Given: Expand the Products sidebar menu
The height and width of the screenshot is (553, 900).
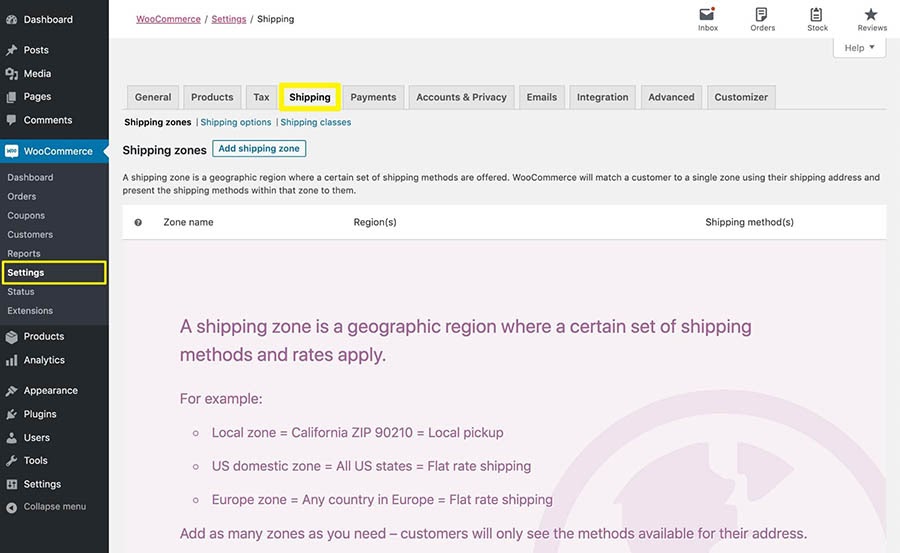Looking at the screenshot, I should pos(44,337).
